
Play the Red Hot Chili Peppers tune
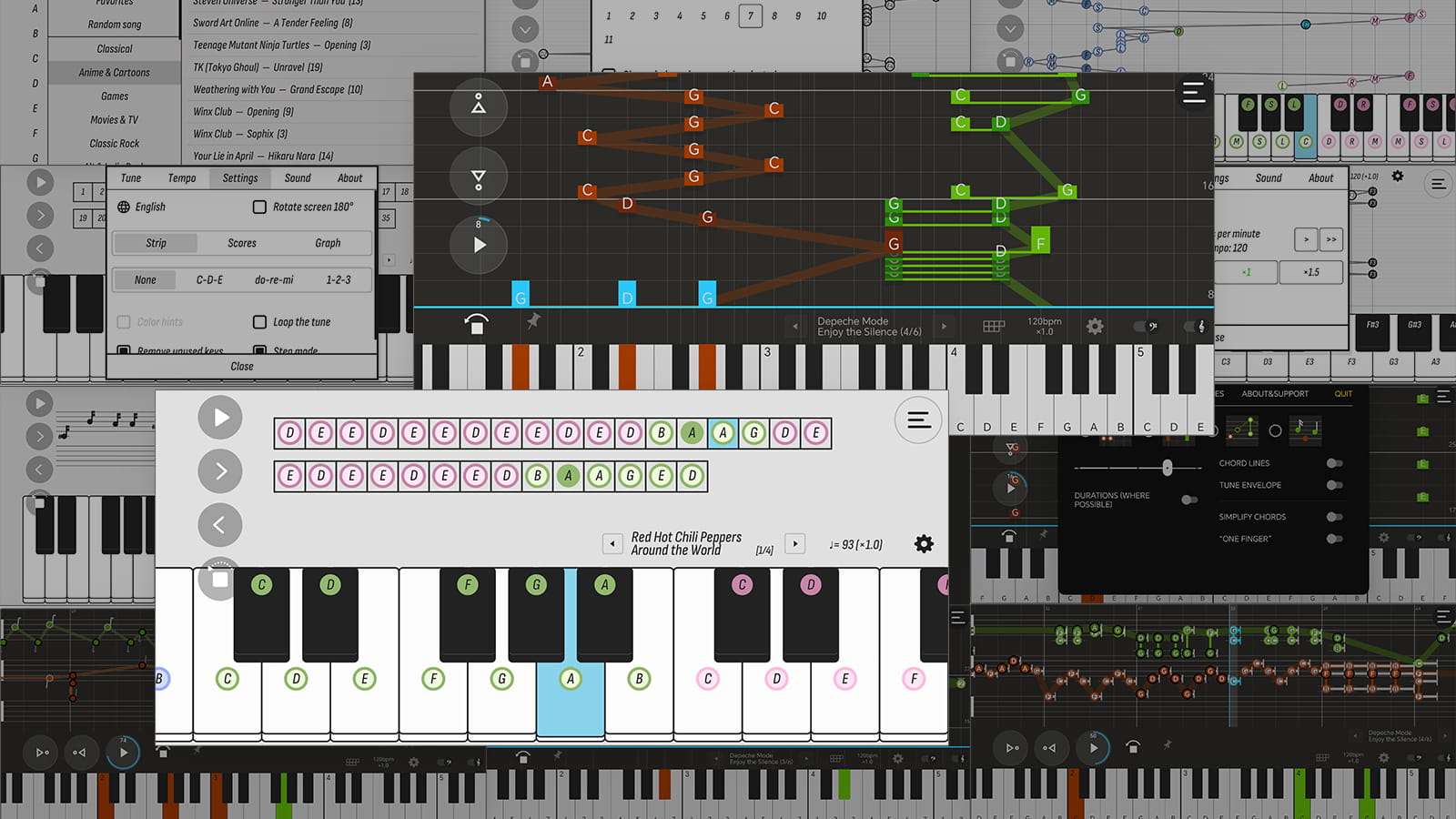click(220, 418)
